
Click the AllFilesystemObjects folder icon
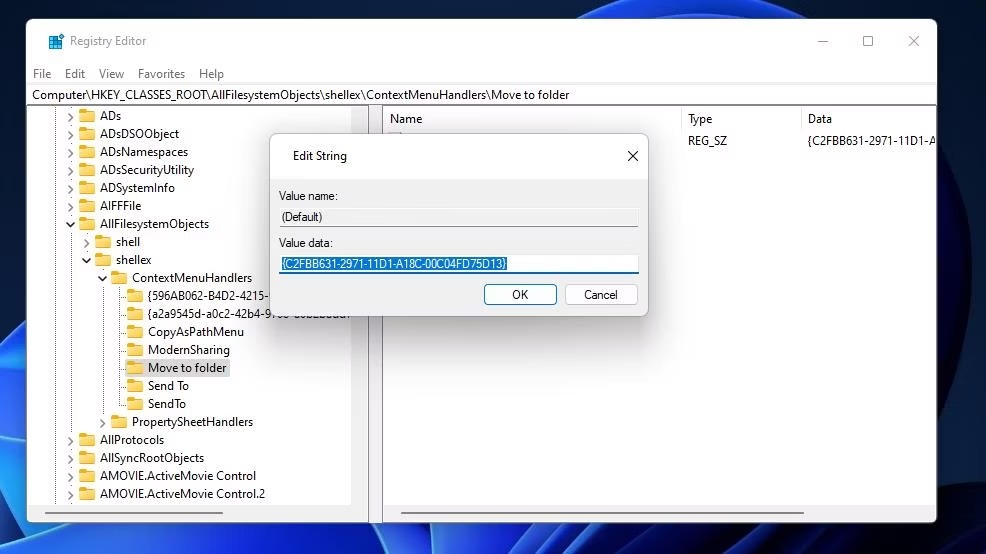tap(87, 224)
